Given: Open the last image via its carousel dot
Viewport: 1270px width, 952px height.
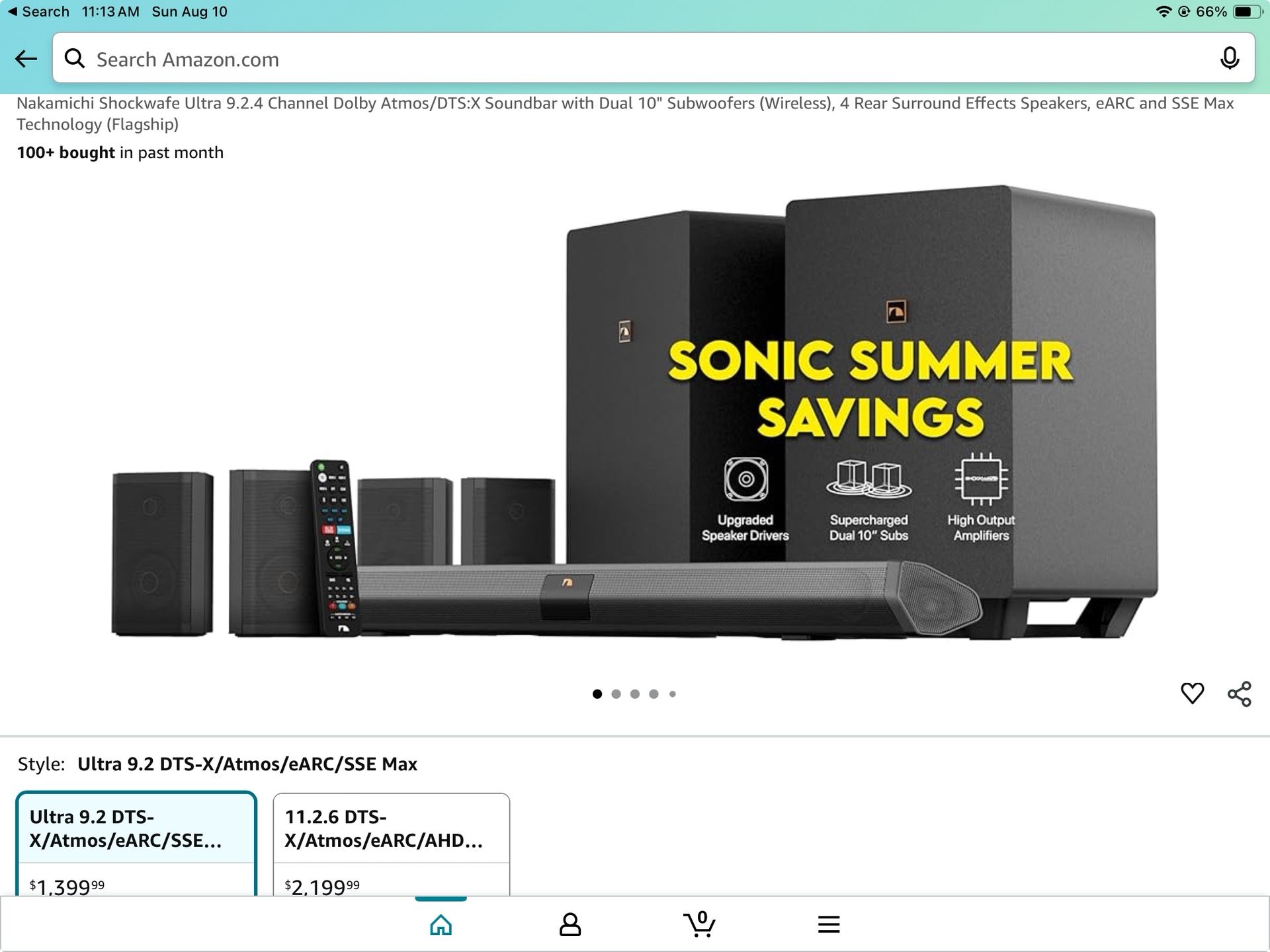Looking at the screenshot, I should [673, 694].
